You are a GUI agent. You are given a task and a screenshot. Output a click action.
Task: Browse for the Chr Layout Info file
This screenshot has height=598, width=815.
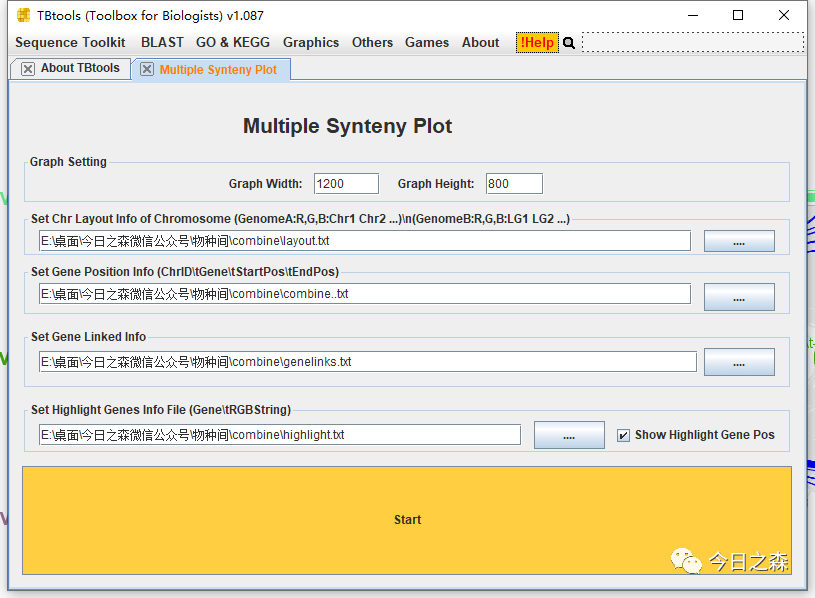[x=739, y=241]
